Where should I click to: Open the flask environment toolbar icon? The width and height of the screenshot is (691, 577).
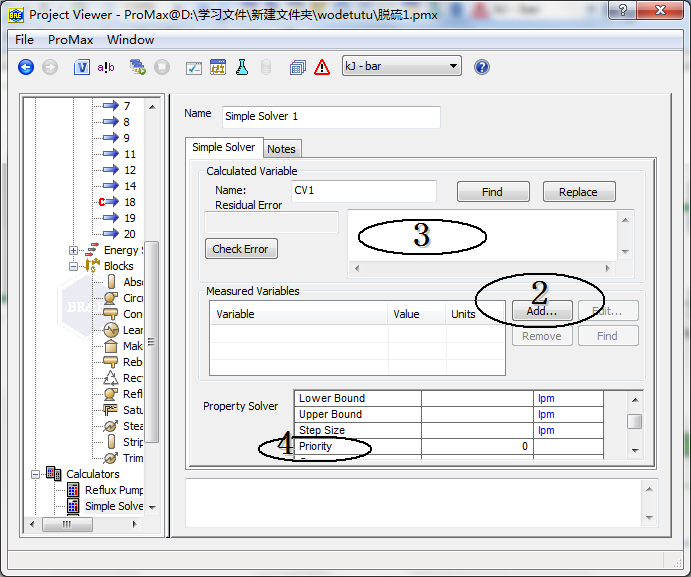point(241,67)
